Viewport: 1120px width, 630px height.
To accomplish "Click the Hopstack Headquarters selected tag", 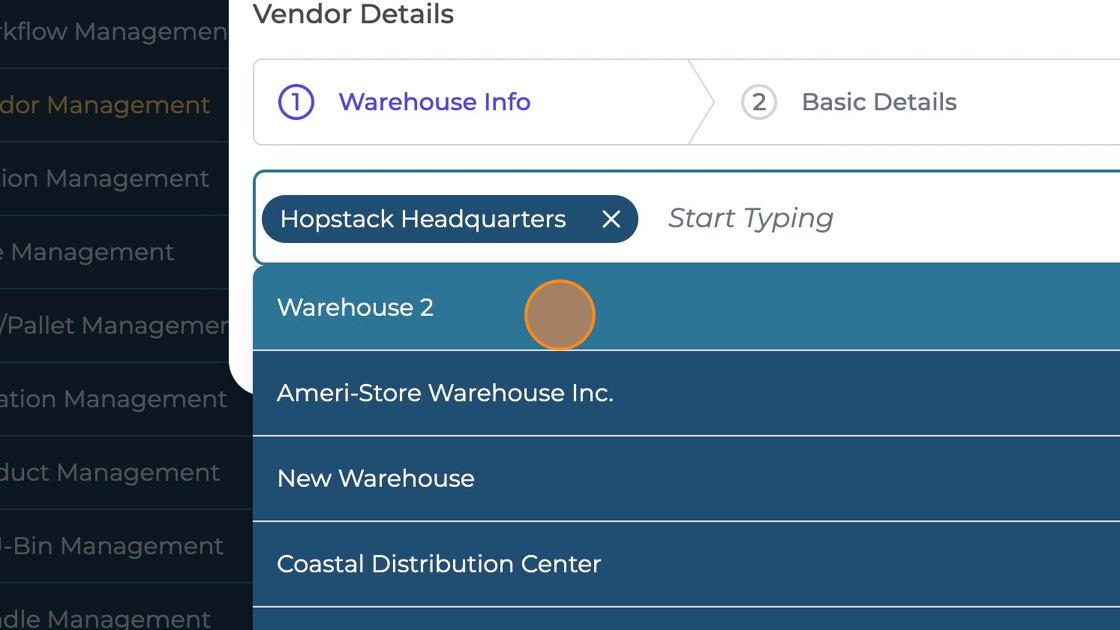I will point(423,219).
